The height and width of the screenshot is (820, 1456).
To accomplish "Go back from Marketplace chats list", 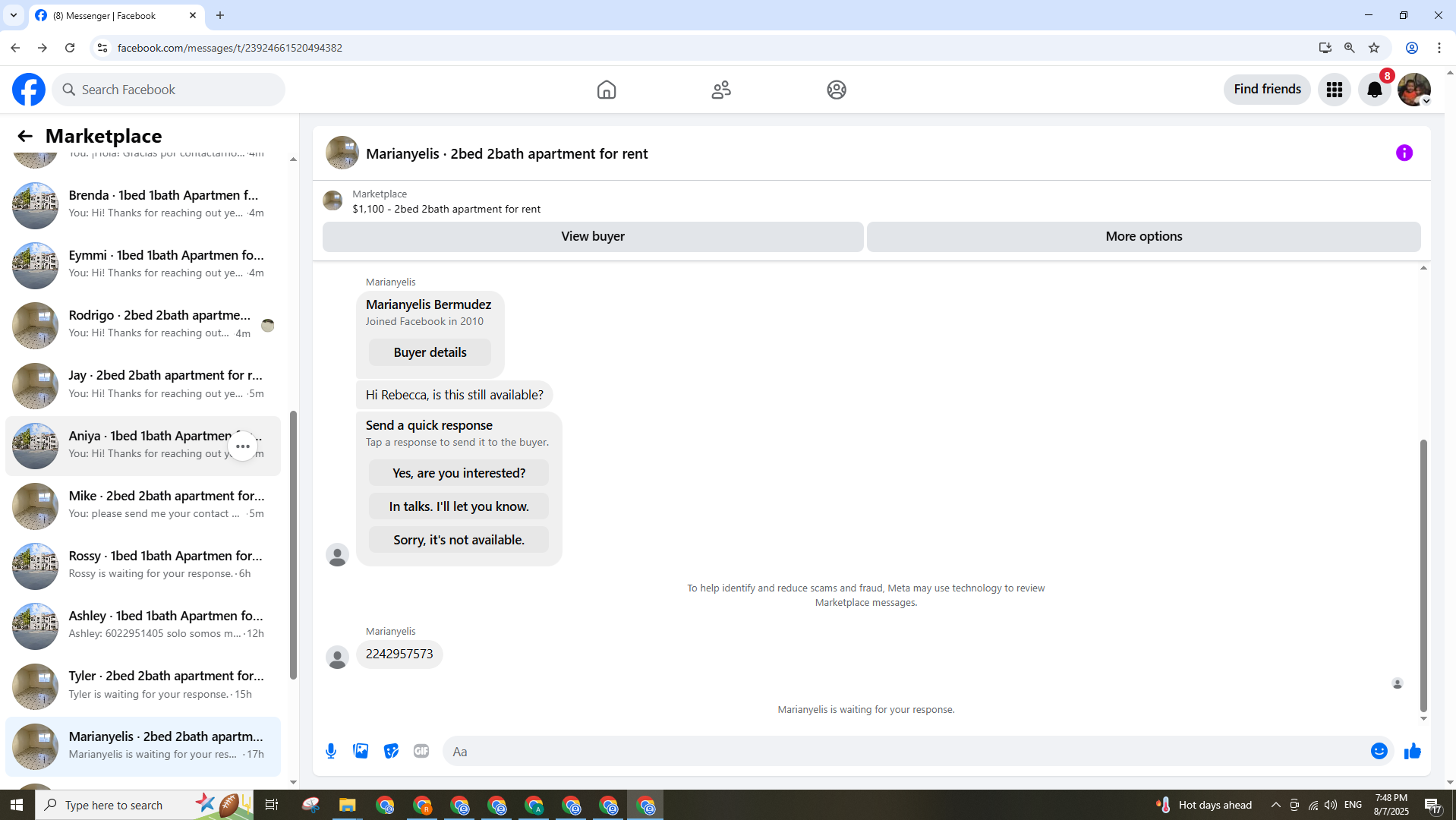I will click(x=25, y=136).
